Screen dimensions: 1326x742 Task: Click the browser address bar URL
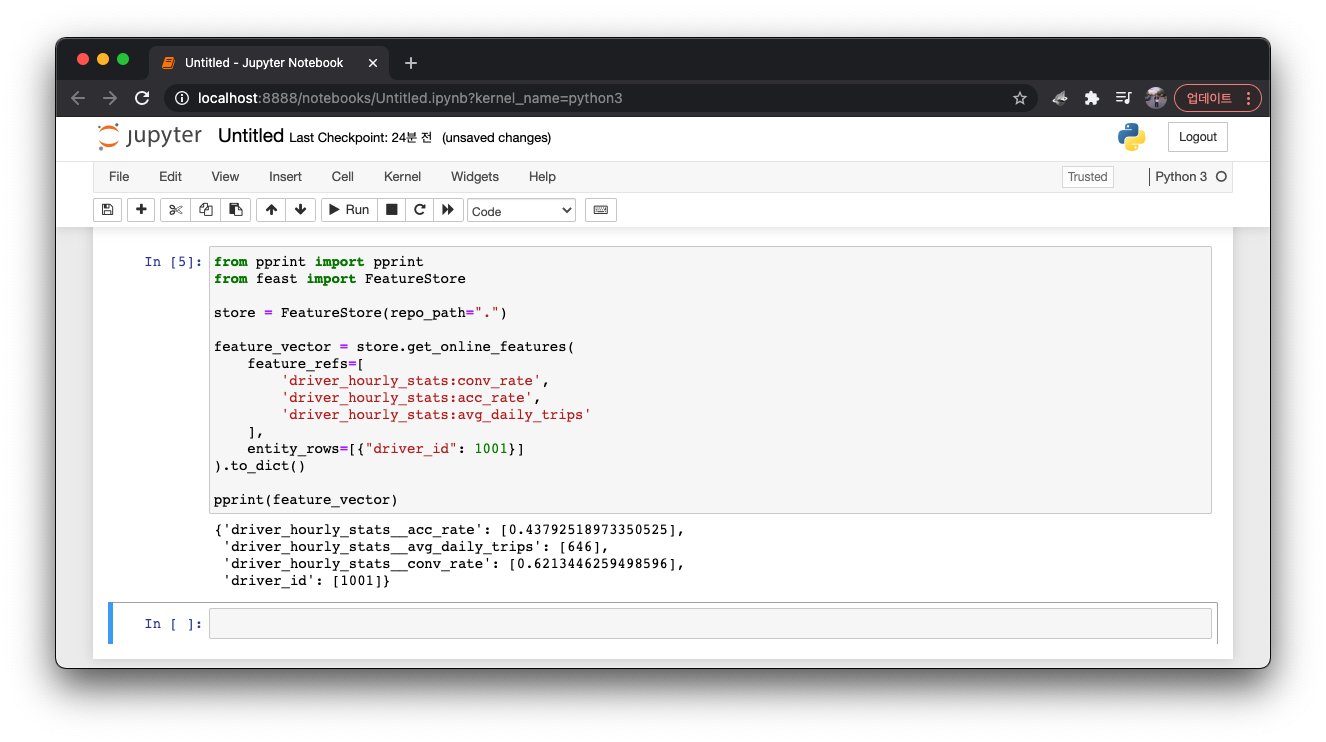point(410,98)
